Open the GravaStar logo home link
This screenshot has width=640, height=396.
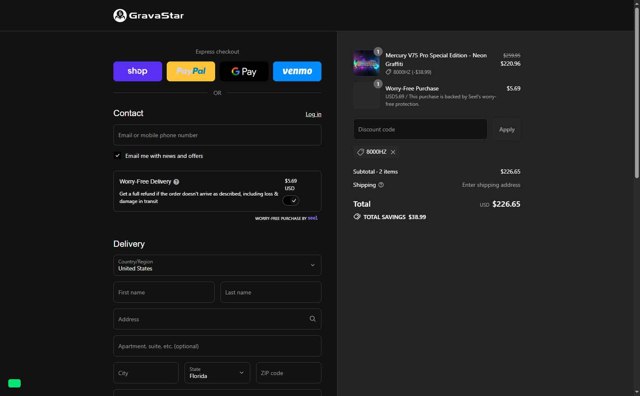click(149, 16)
